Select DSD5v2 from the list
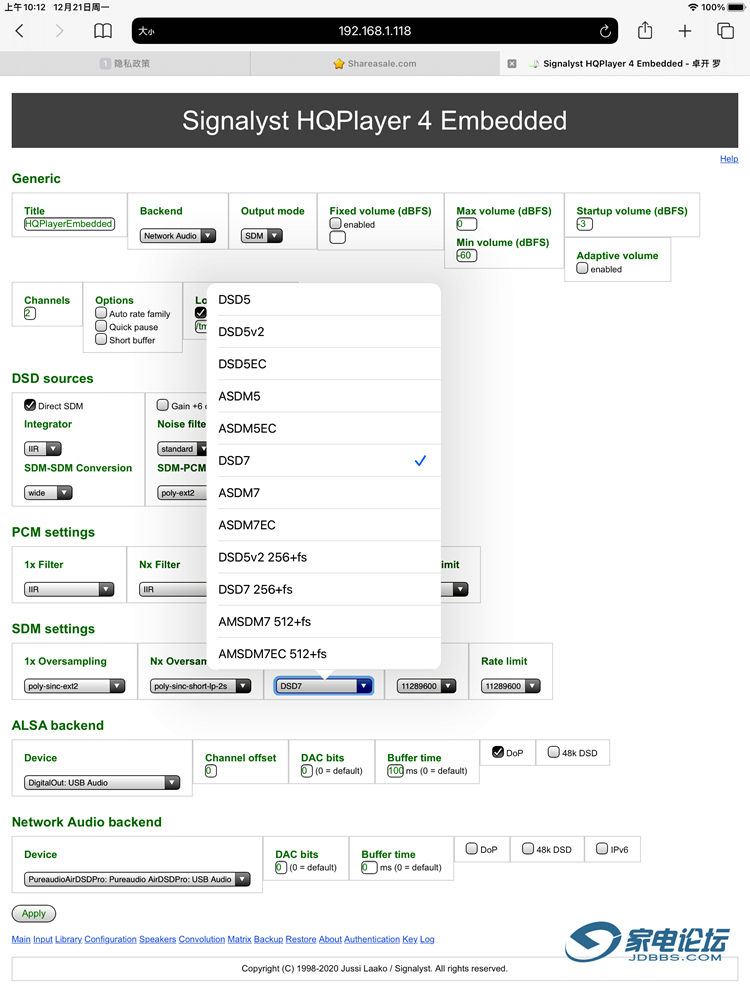 pyautogui.click(x=324, y=332)
